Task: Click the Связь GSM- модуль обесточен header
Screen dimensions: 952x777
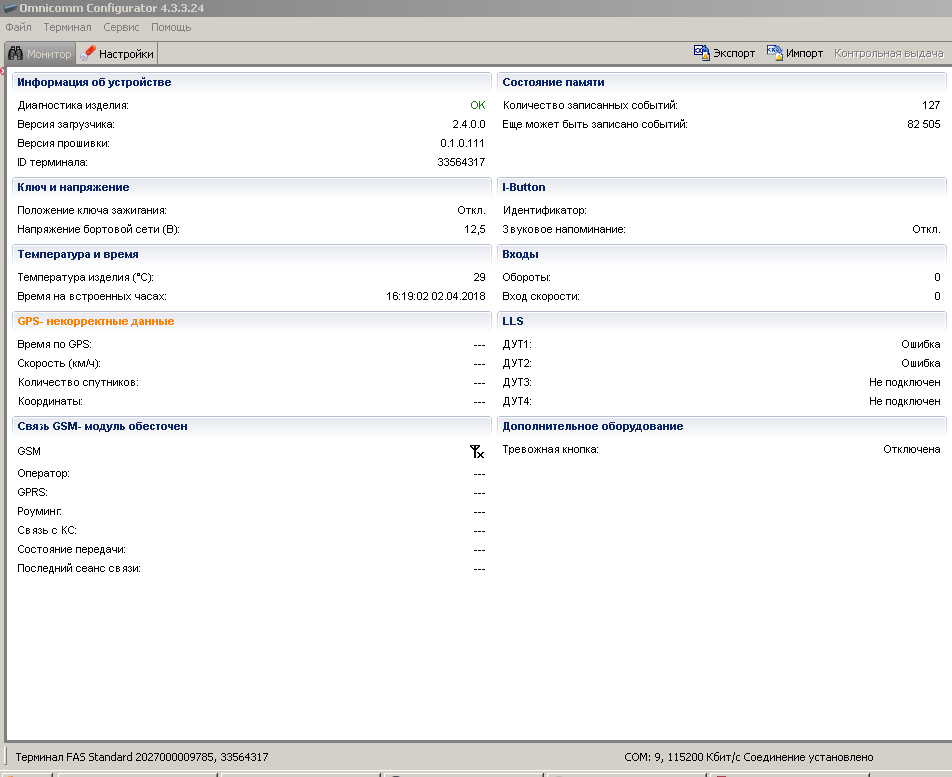Action: [102, 426]
